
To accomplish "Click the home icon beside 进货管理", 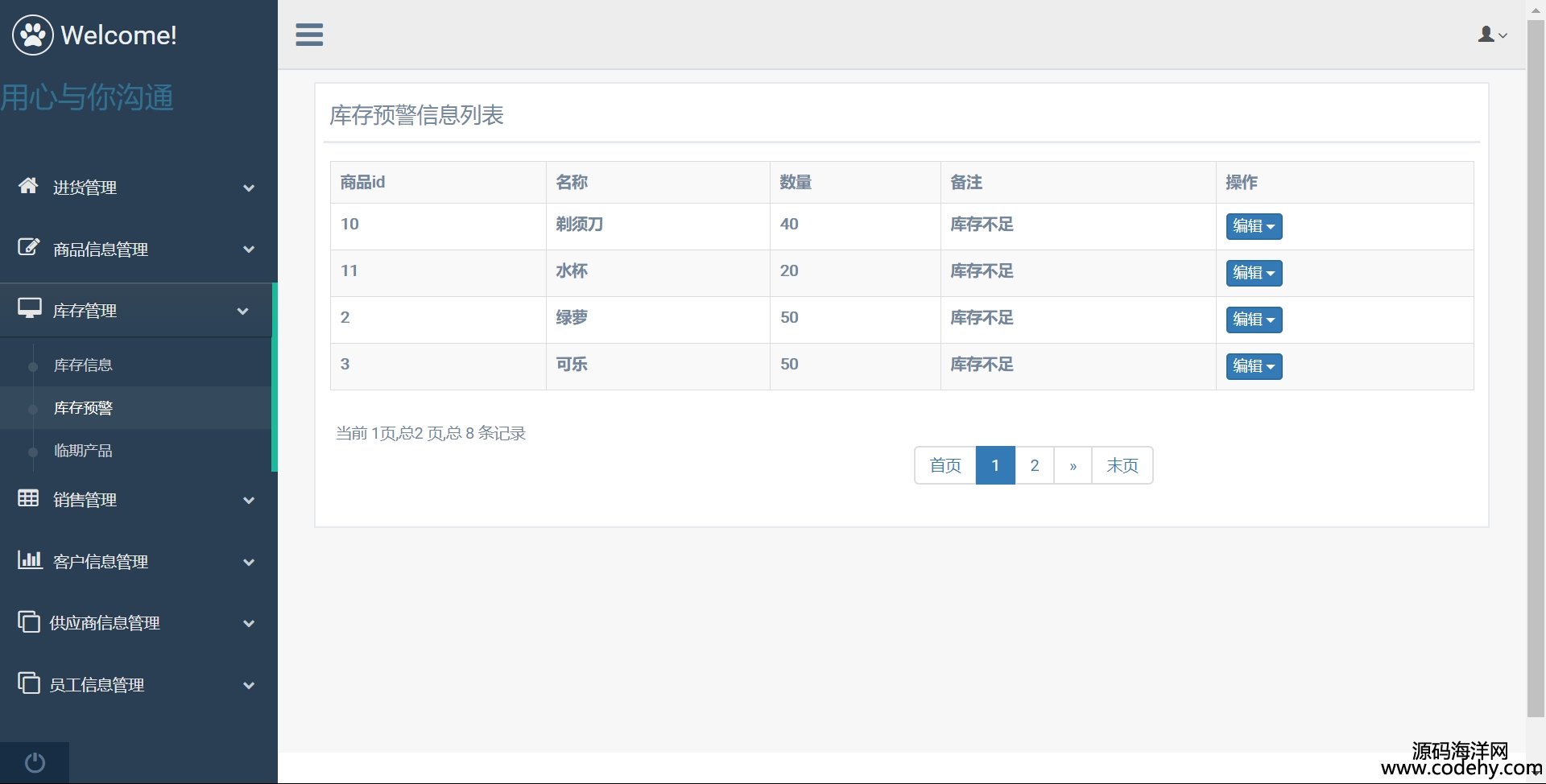I will 28,186.
